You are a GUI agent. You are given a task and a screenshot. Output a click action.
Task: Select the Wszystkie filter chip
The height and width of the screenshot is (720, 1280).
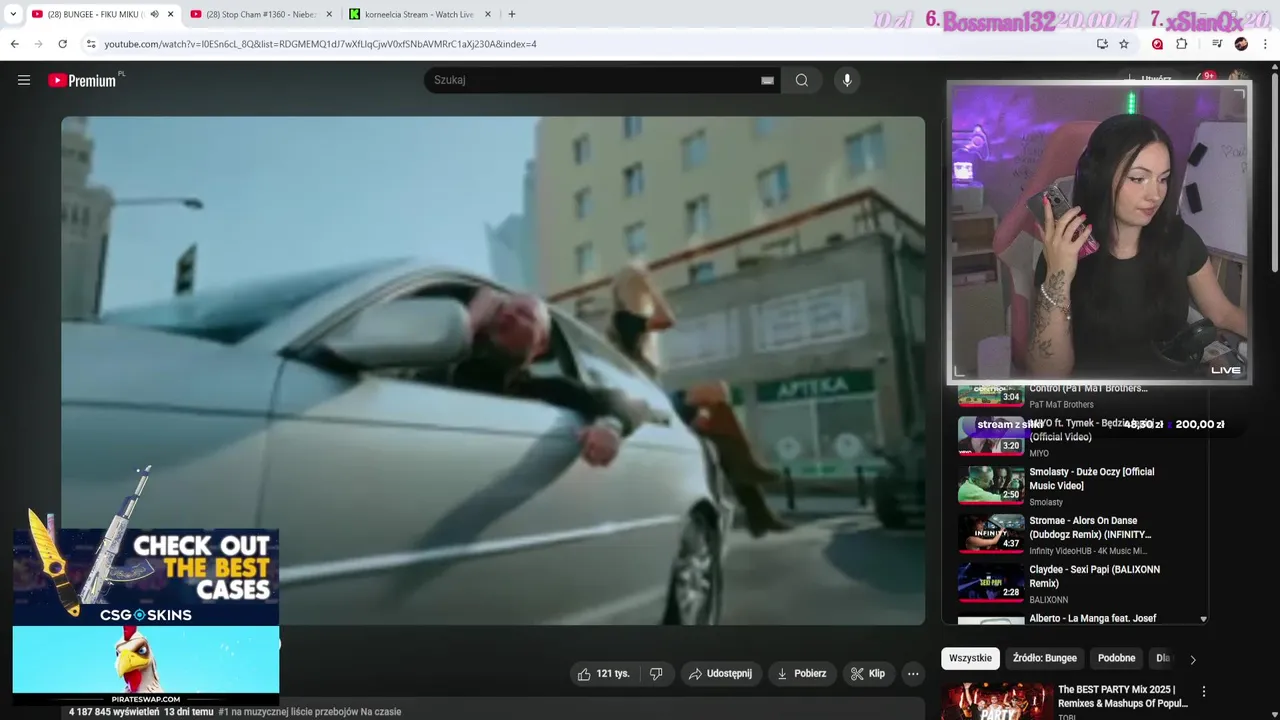pyautogui.click(x=970, y=658)
